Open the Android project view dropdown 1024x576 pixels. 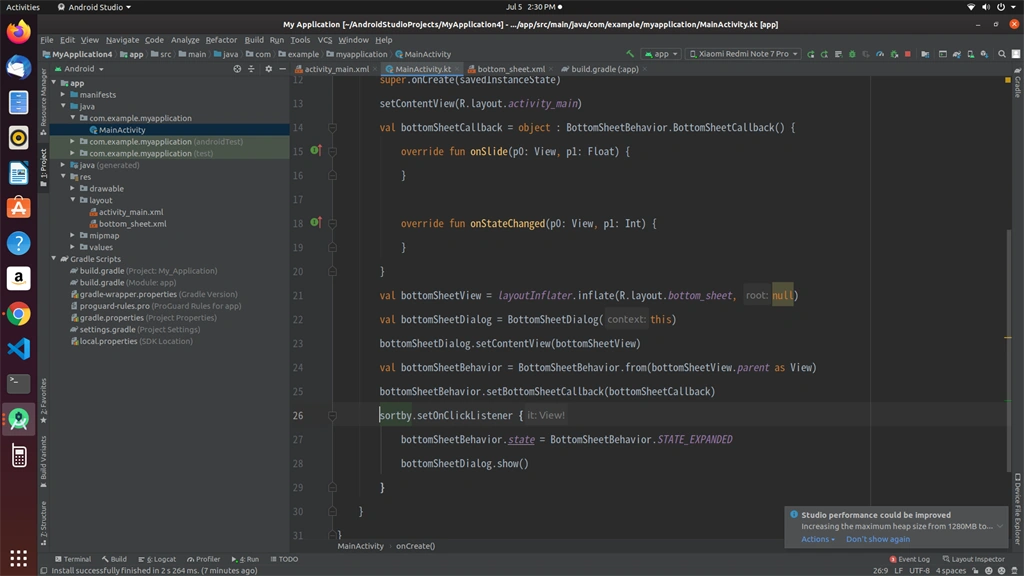click(x=79, y=69)
